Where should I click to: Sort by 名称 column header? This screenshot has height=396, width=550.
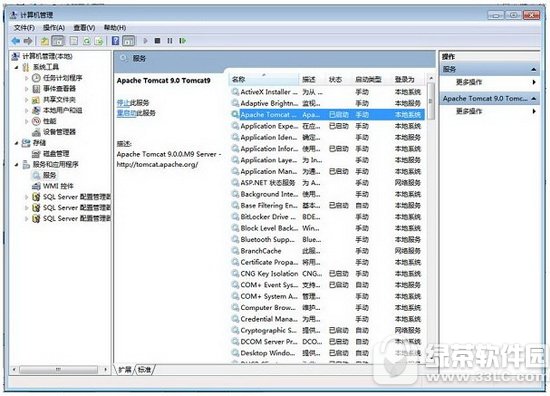pyautogui.click(x=264, y=80)
